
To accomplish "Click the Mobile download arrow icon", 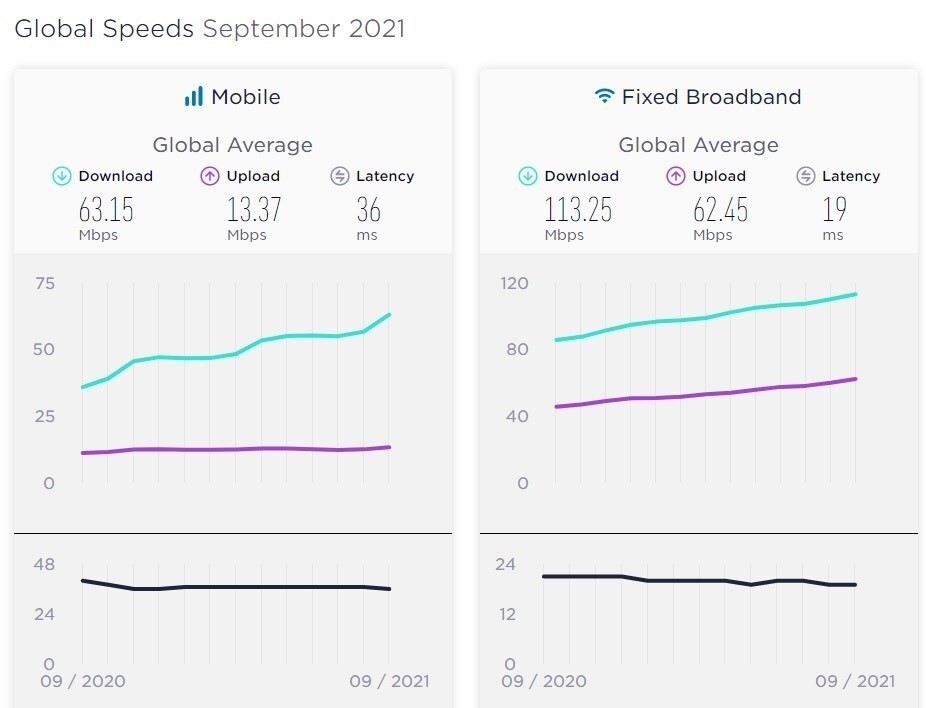I will [61, 176].
